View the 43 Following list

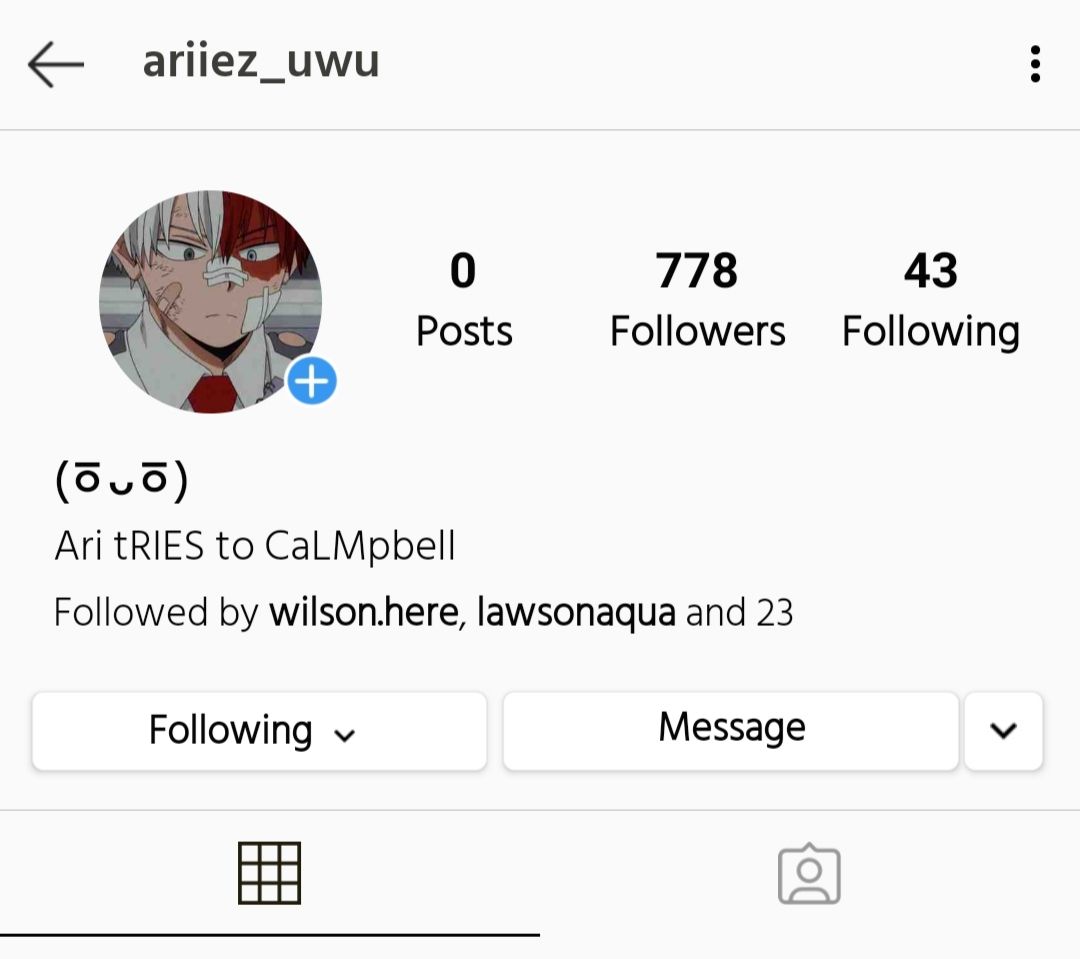pyautogui.click(x=931, y=300)
